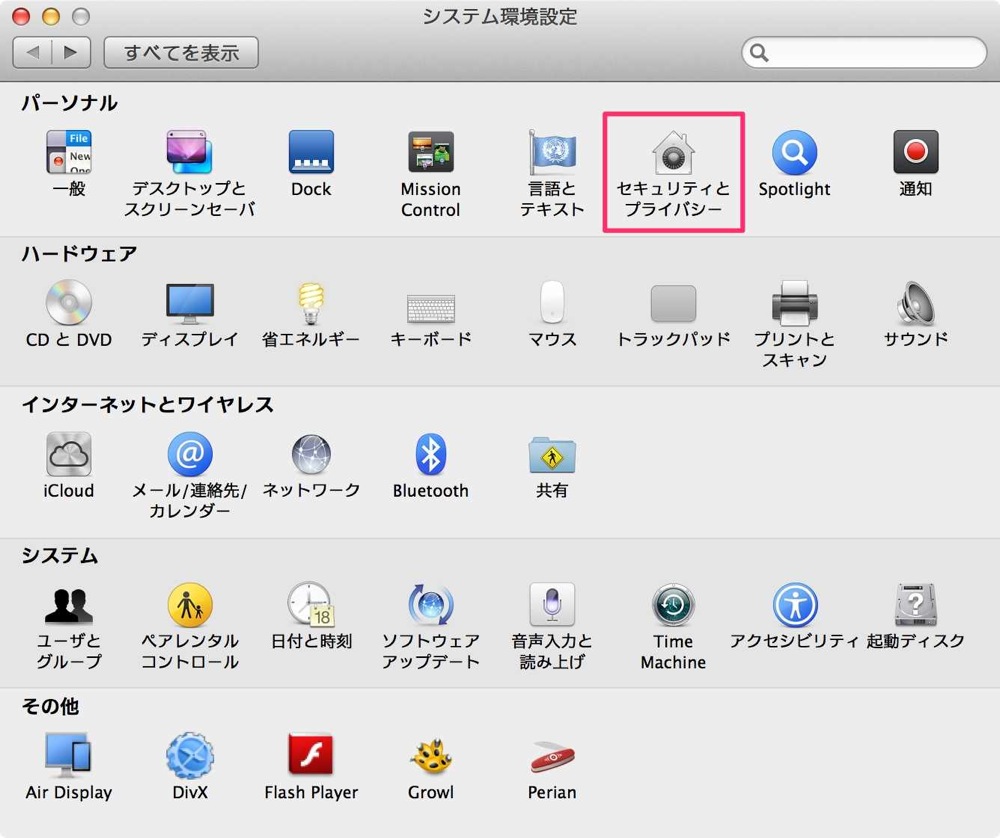The height and width of the screenshot is (838, 1000).
Task: Click the すべてを表示 button
Action: tap(181, 52)
